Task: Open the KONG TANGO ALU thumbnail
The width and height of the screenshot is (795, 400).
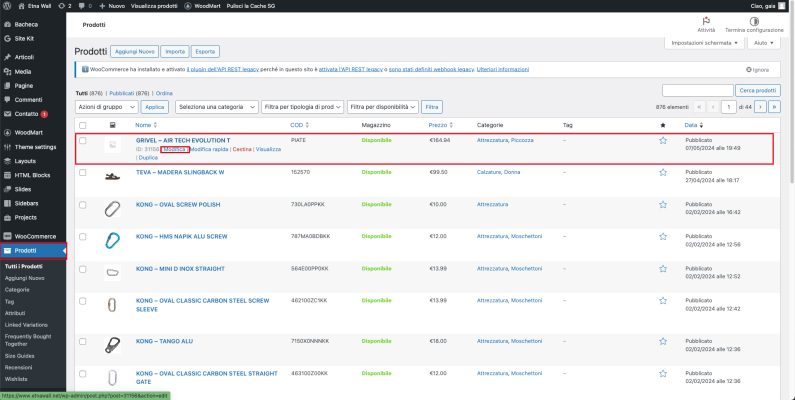Action: [112, 345]
